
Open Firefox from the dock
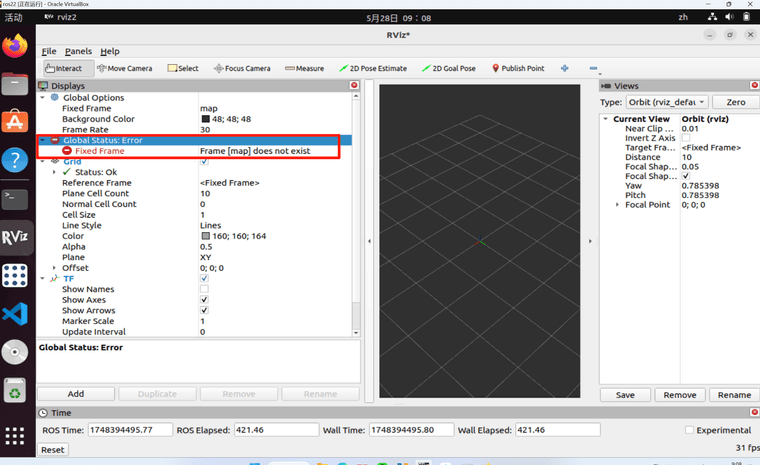click(15, 46)
